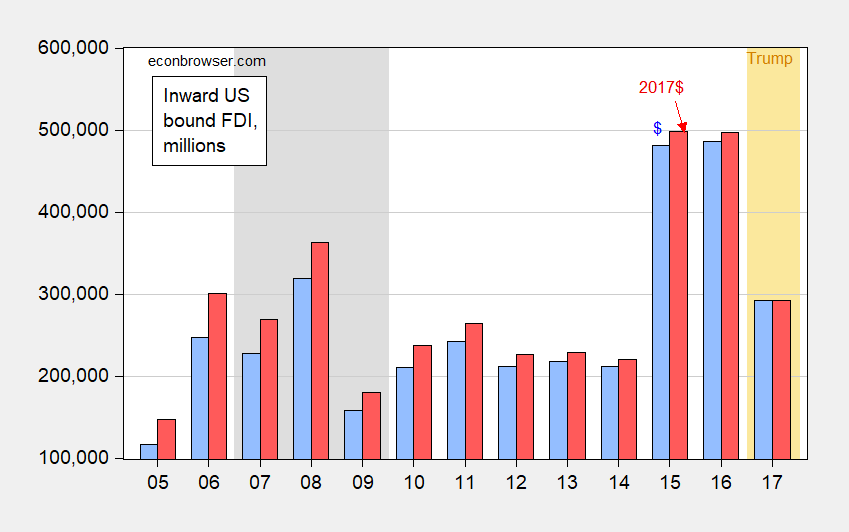Select the blue bar for year 13

558,410
